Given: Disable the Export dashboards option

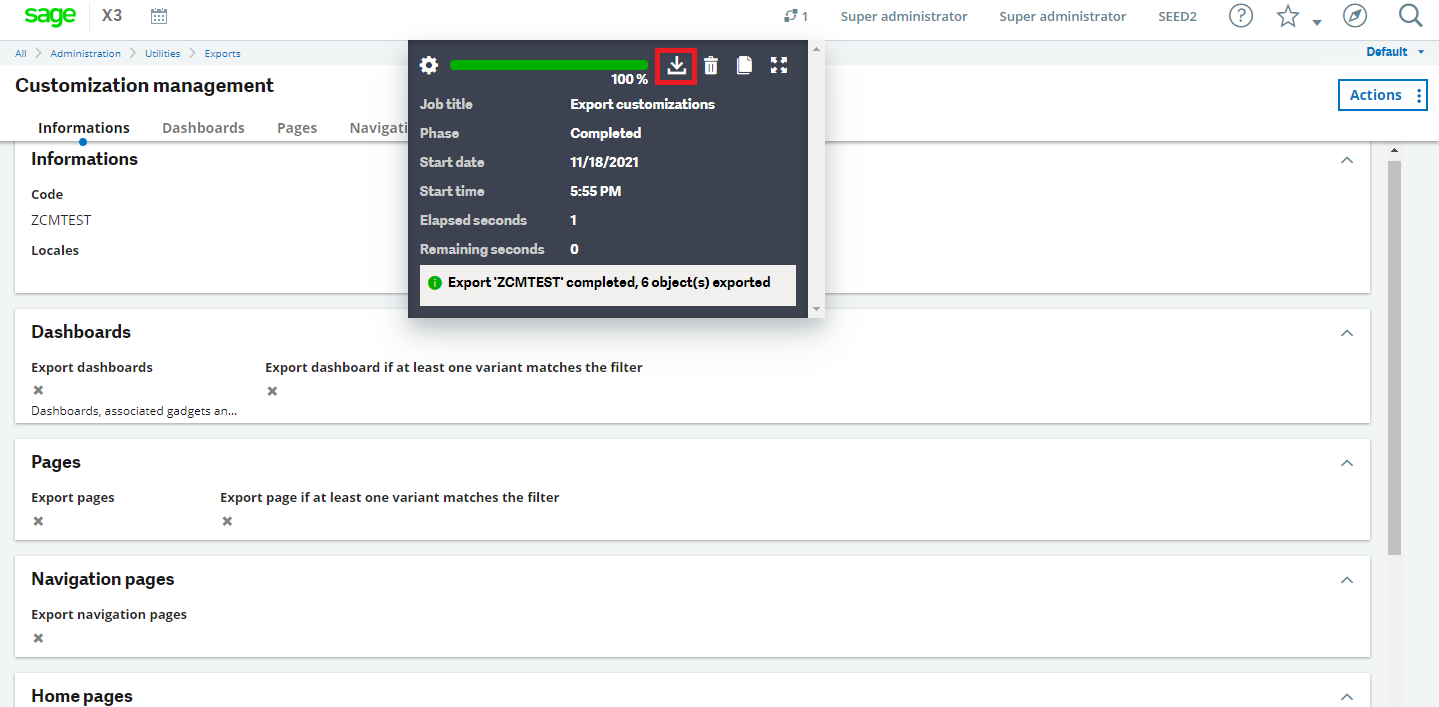Looking at the screenshot, I should [x=36, y=389].
